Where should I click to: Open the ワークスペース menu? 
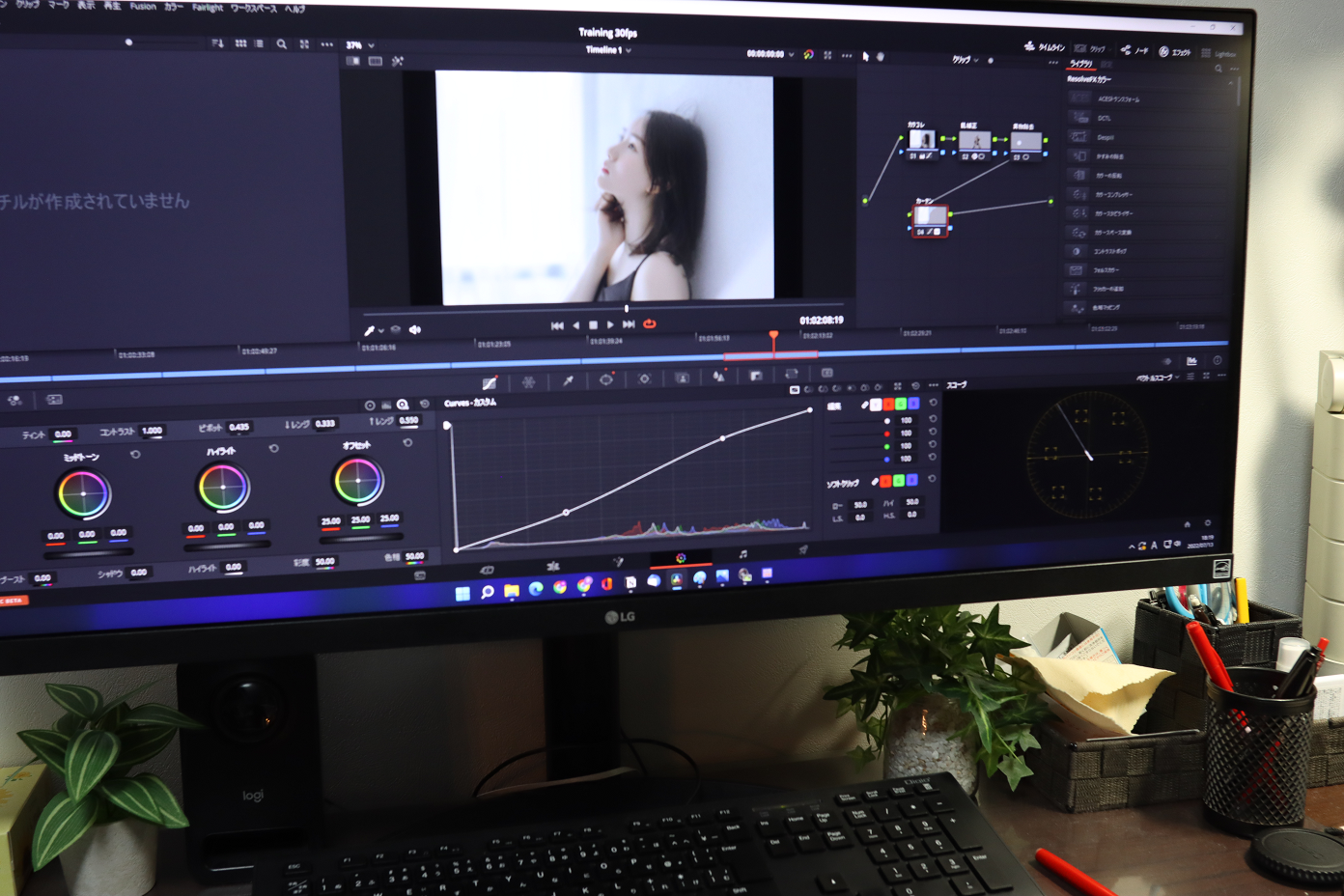tap(254, 8)
